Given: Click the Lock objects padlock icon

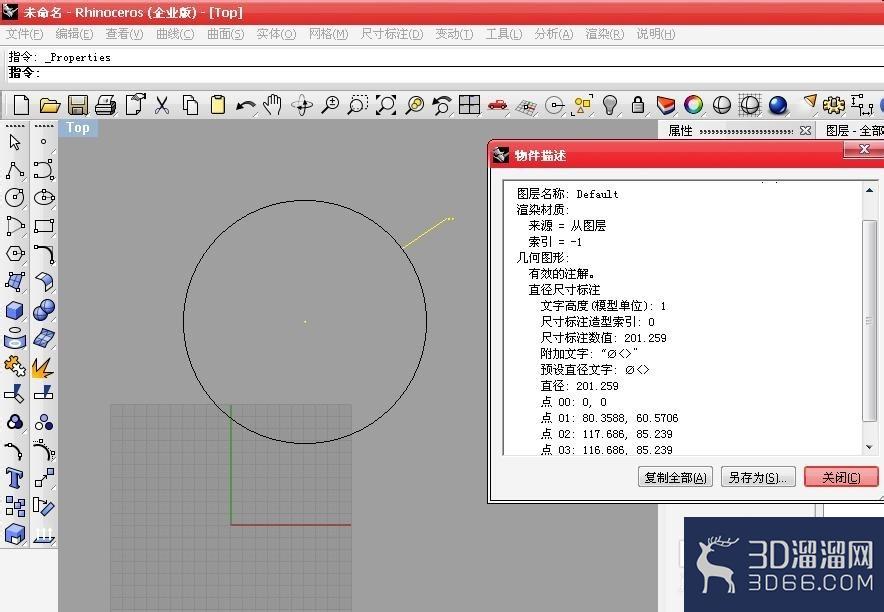Looking at the screenshot, I should pos(638,105).
